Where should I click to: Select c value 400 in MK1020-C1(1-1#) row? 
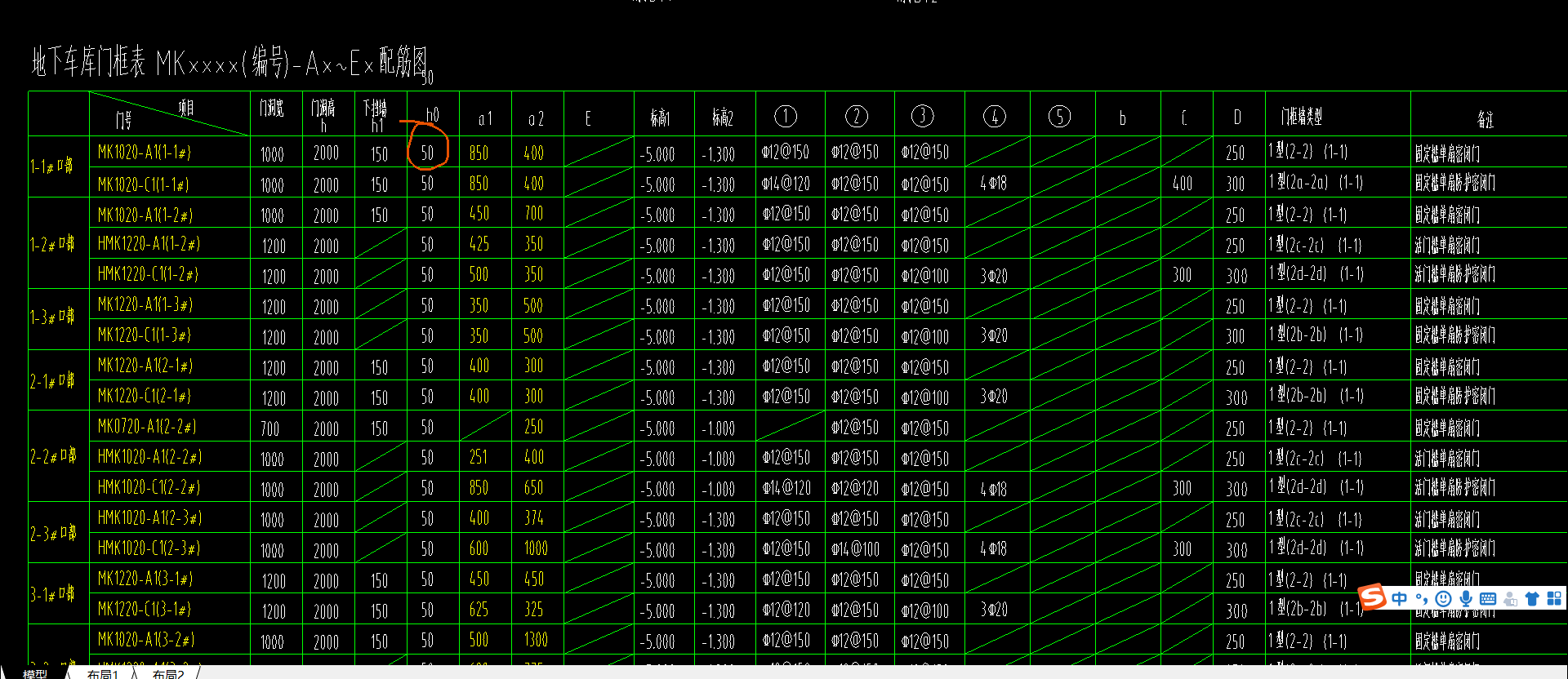click(1183, 184)
